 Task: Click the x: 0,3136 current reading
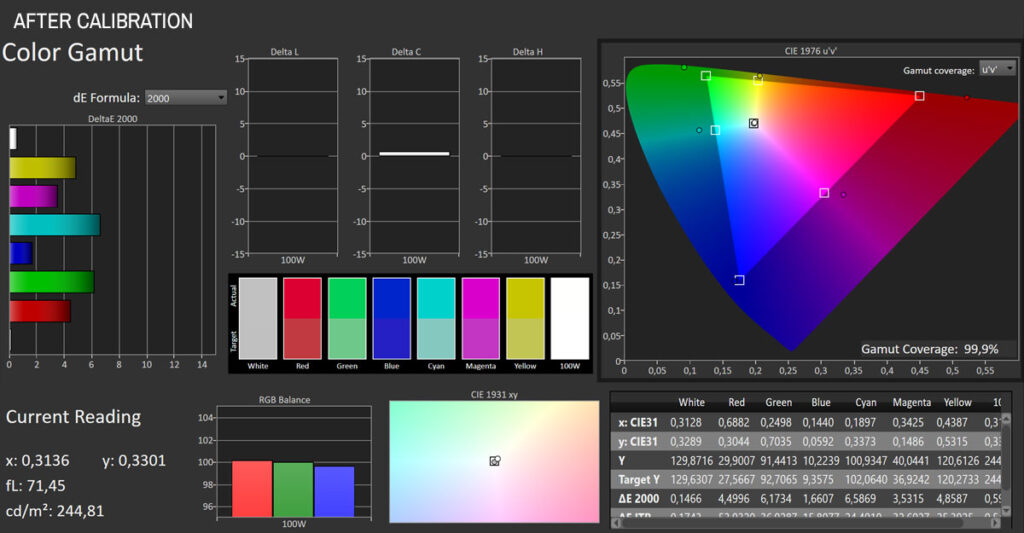pyautogui.click(x=37, y=460)
